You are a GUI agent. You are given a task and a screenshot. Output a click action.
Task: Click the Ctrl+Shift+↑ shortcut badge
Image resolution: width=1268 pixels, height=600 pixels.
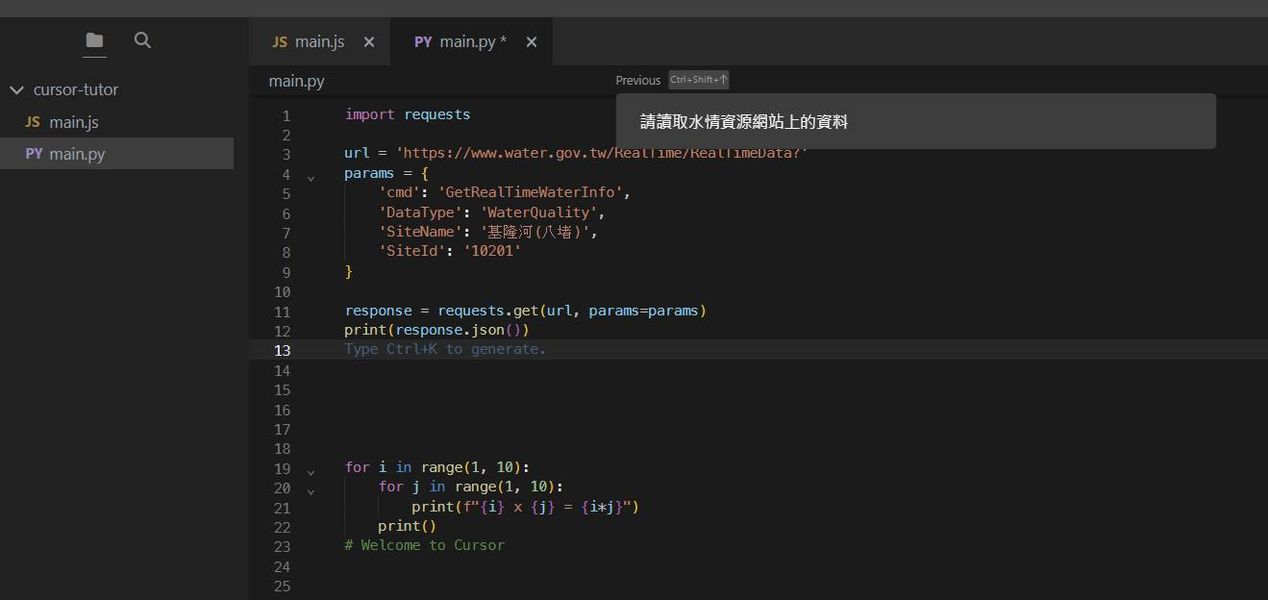(x=699, y=80)
